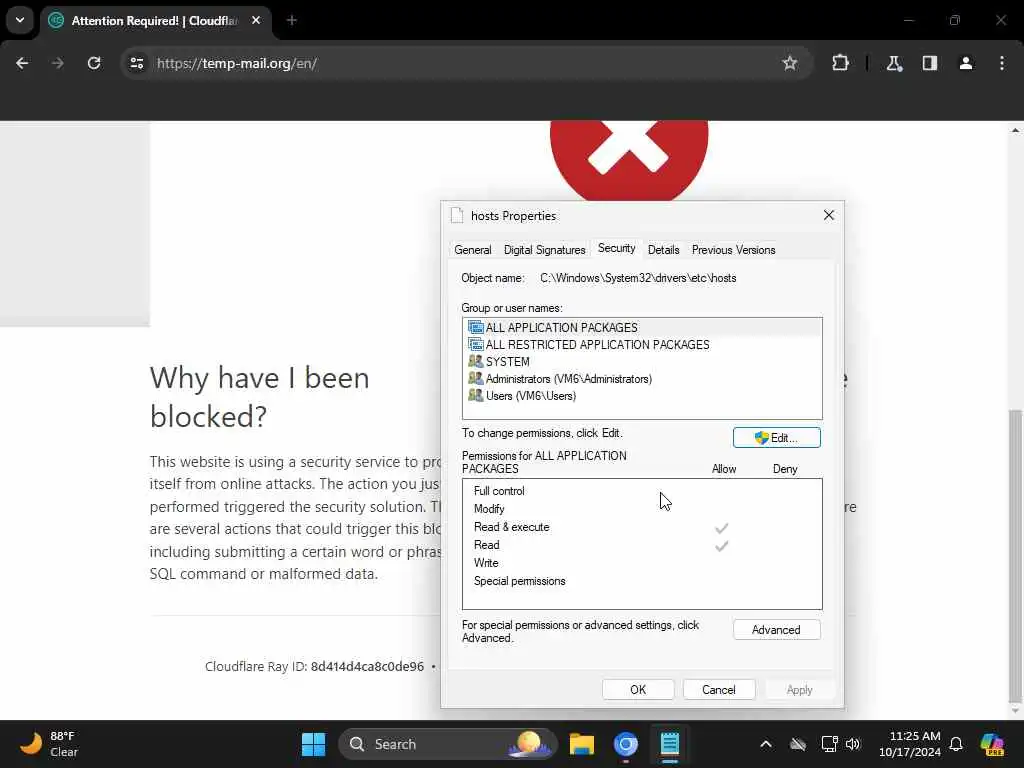Open a new browser tab
Screen dimensions: 1024x768
coord(292,20)
